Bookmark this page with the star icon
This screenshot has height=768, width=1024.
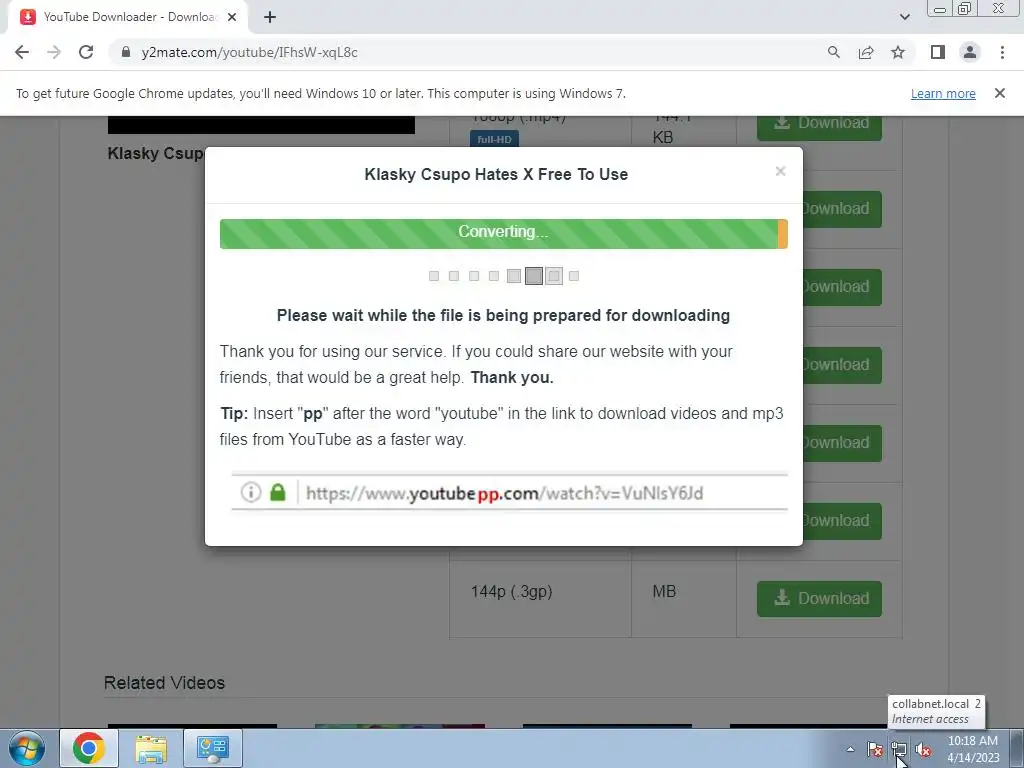point(898,52)
